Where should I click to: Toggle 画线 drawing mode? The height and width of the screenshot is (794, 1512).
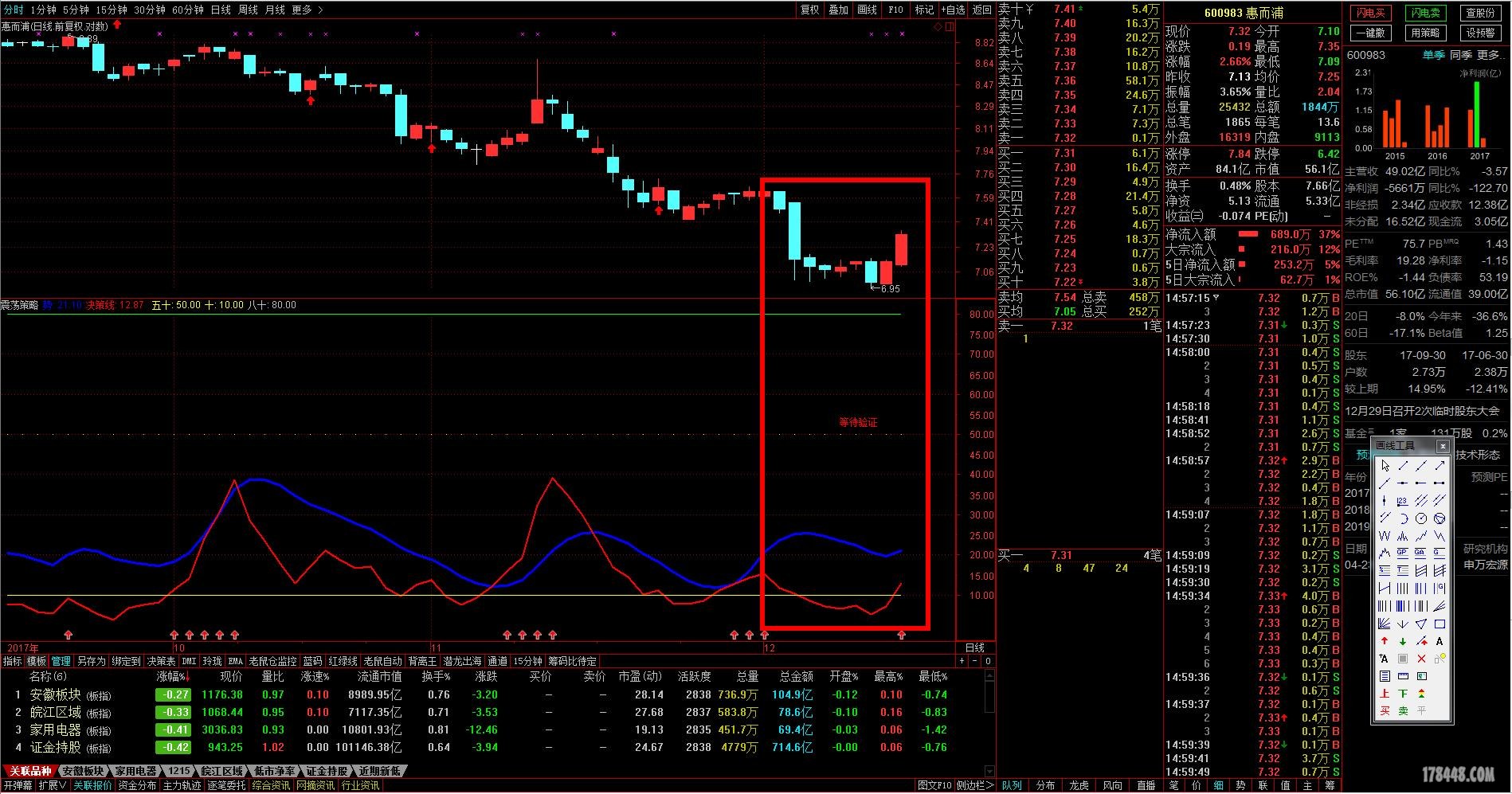point(867,10)
